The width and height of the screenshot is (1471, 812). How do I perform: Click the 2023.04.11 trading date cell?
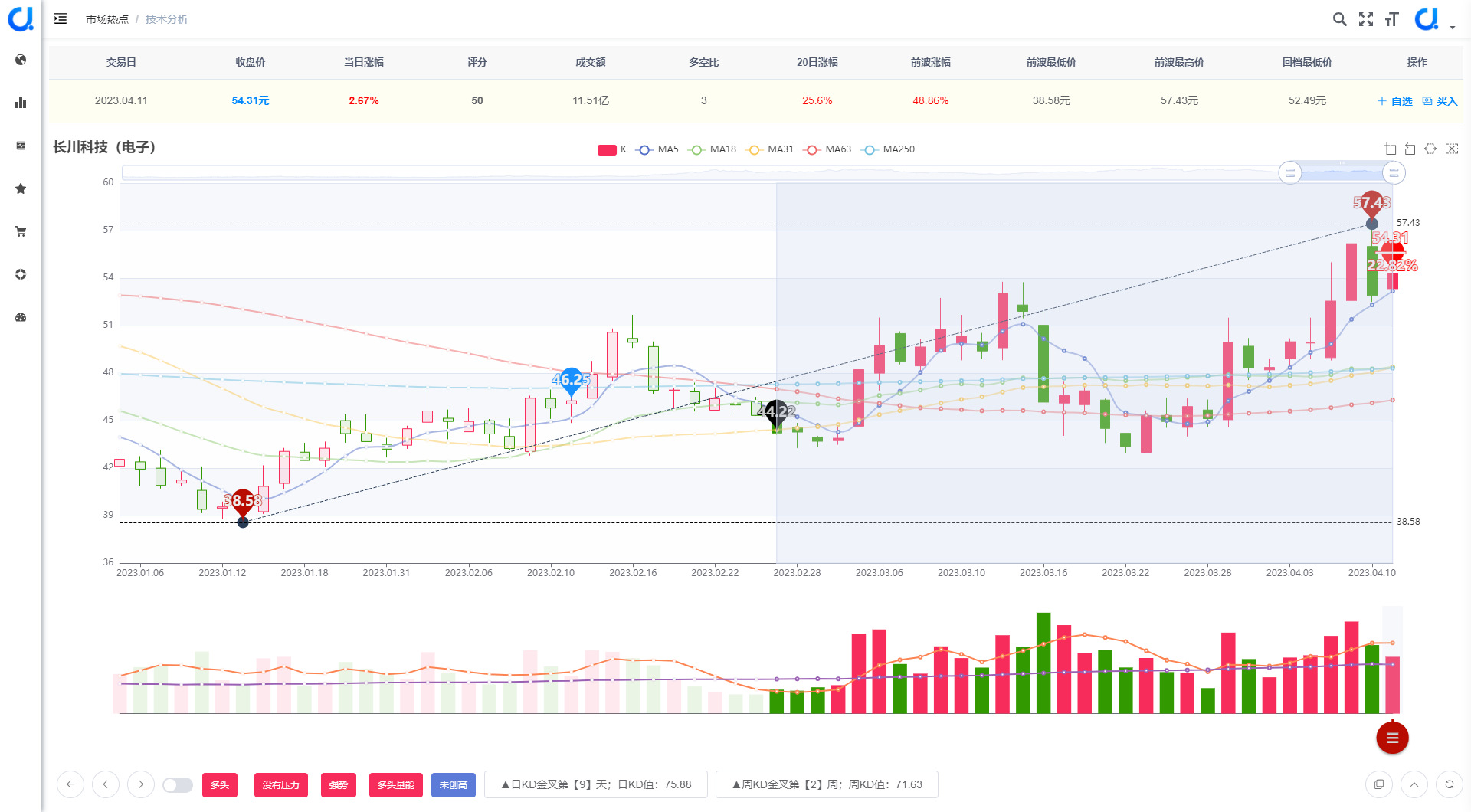coord(121,100)
